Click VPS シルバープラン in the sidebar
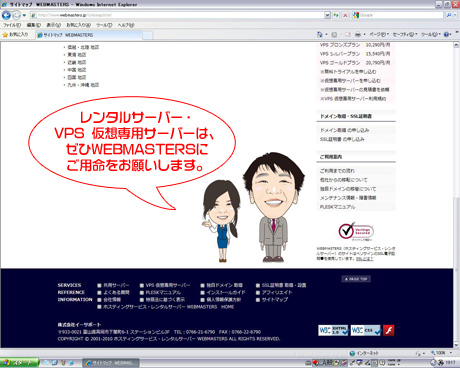460x368 pixels. (x=340, y=54)
